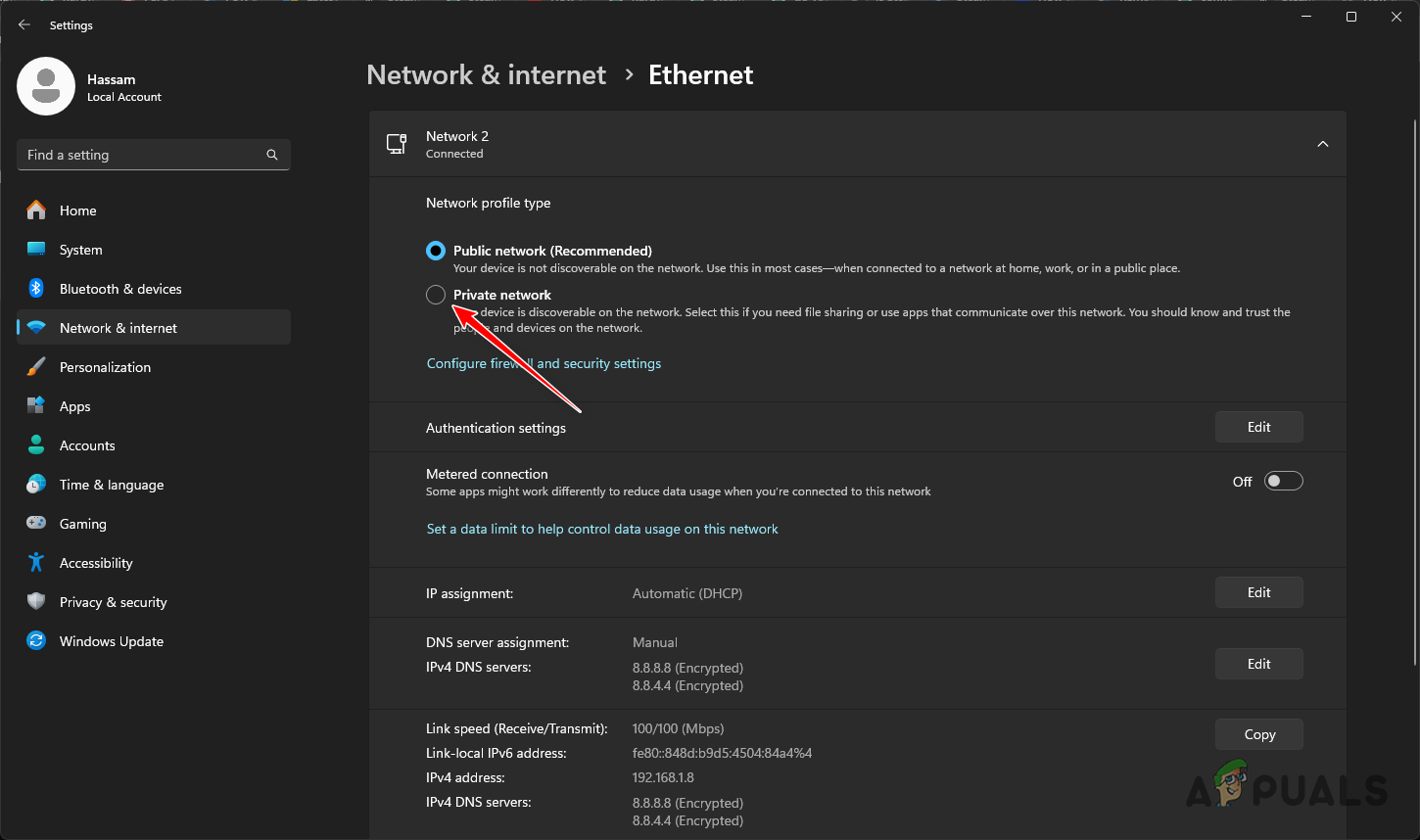
Task: Copy the link speed network details
Action: (1258, 733)
